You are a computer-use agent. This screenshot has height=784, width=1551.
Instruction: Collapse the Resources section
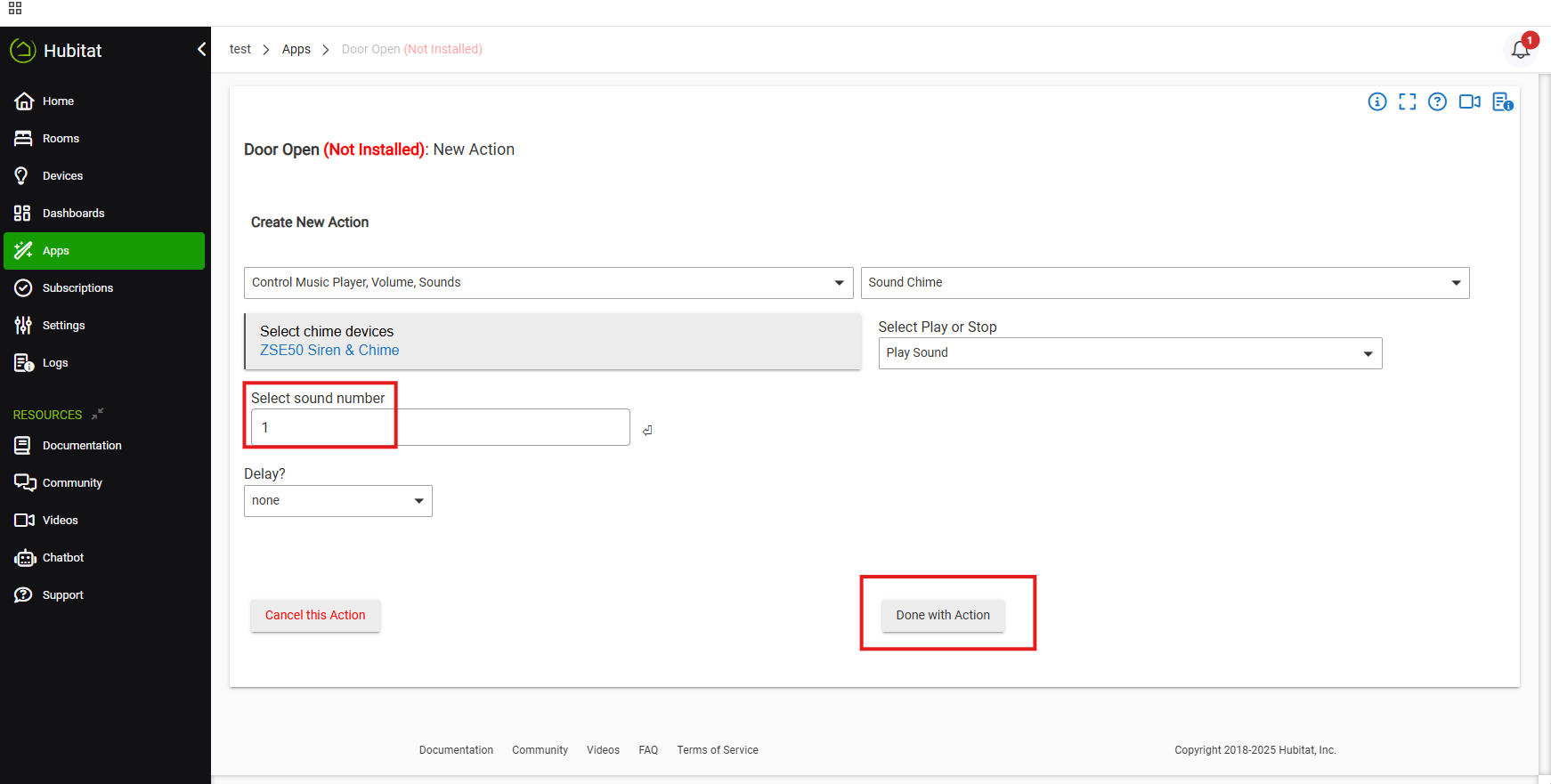(98, 414)
